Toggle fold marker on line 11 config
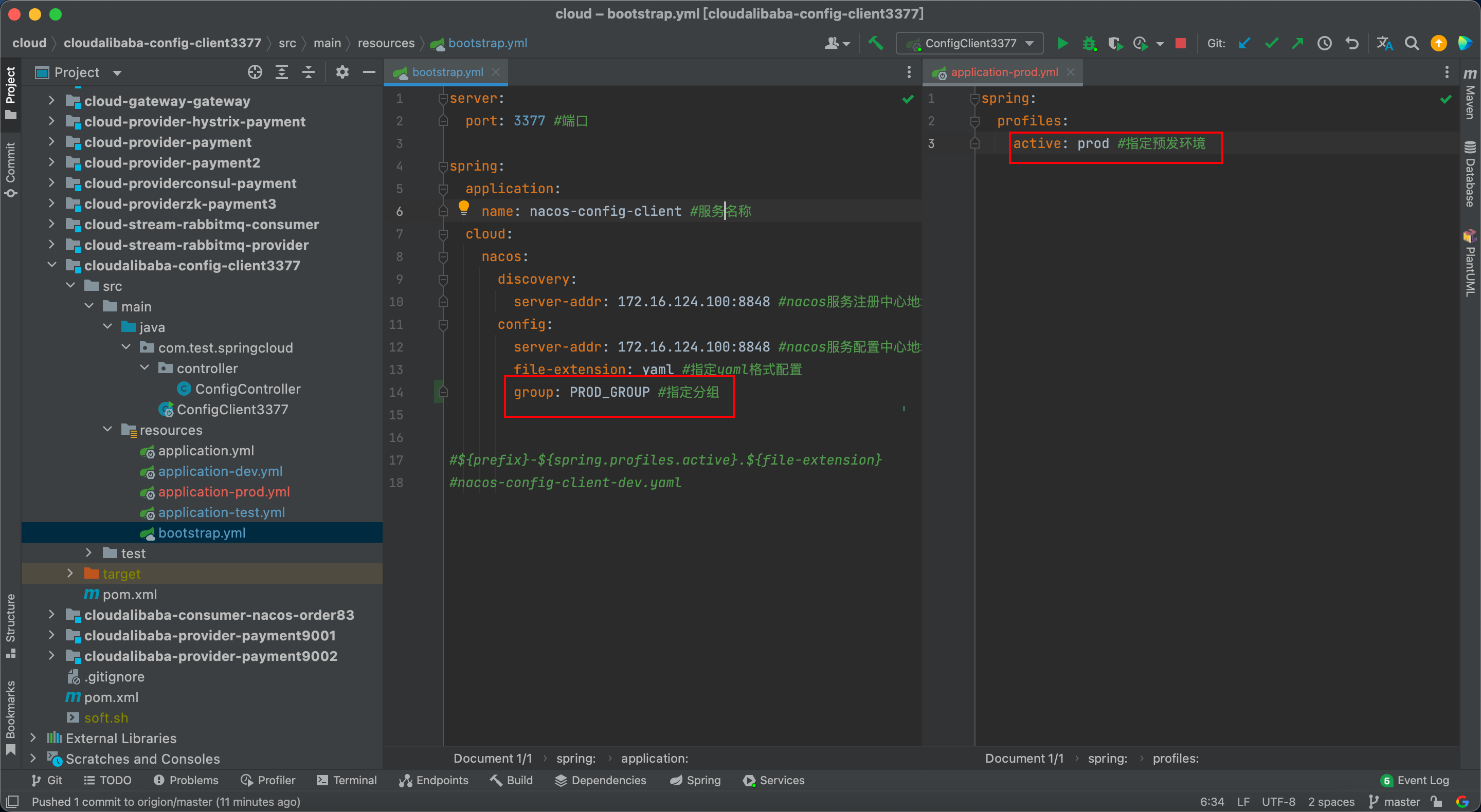 point(443,325)
